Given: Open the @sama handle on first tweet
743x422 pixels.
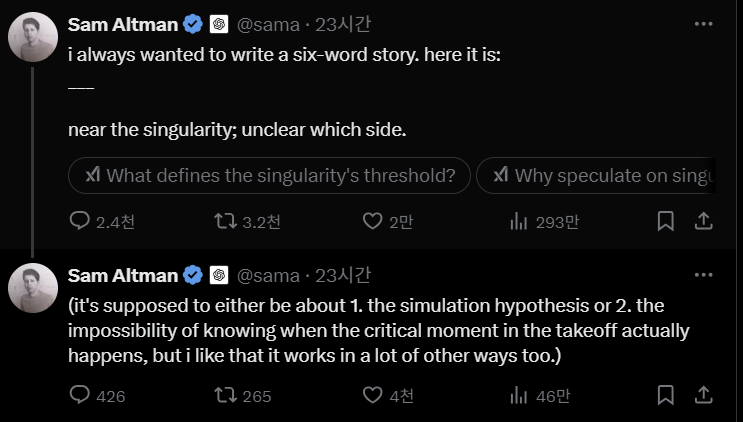Looking at the screenshot, I should pyautogui.click(x=268, y=23).
